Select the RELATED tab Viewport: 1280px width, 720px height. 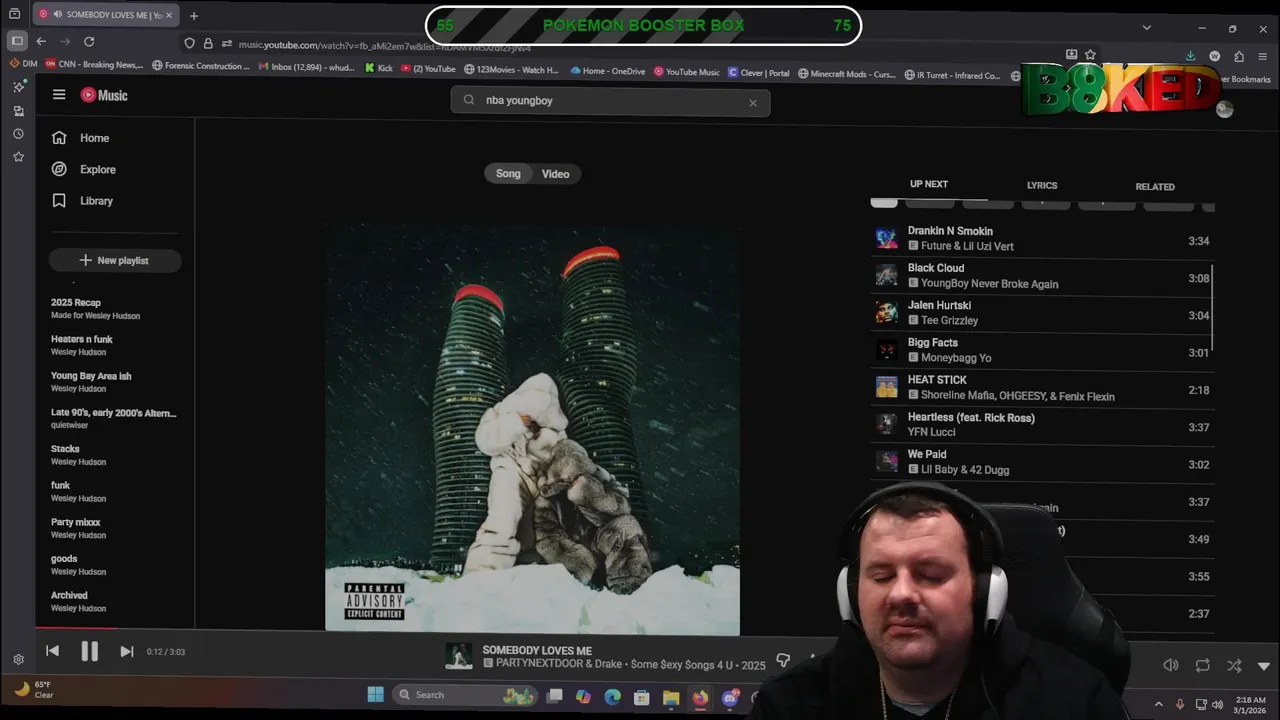[x=1155, y=187]
